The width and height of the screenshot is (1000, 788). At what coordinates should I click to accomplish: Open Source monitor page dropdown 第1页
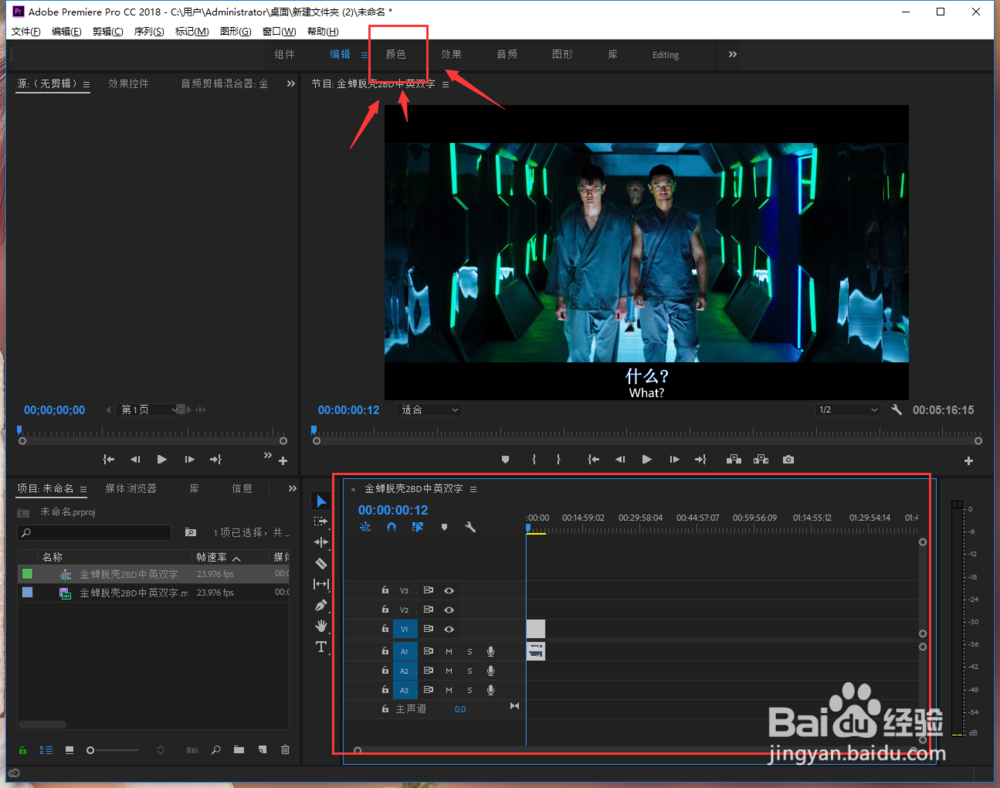tap(150, 409)
